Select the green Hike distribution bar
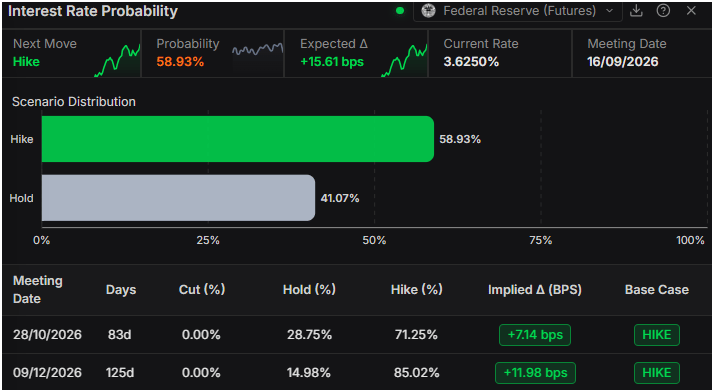This screenshot has width=714, height=392. [x=238, y=139]
